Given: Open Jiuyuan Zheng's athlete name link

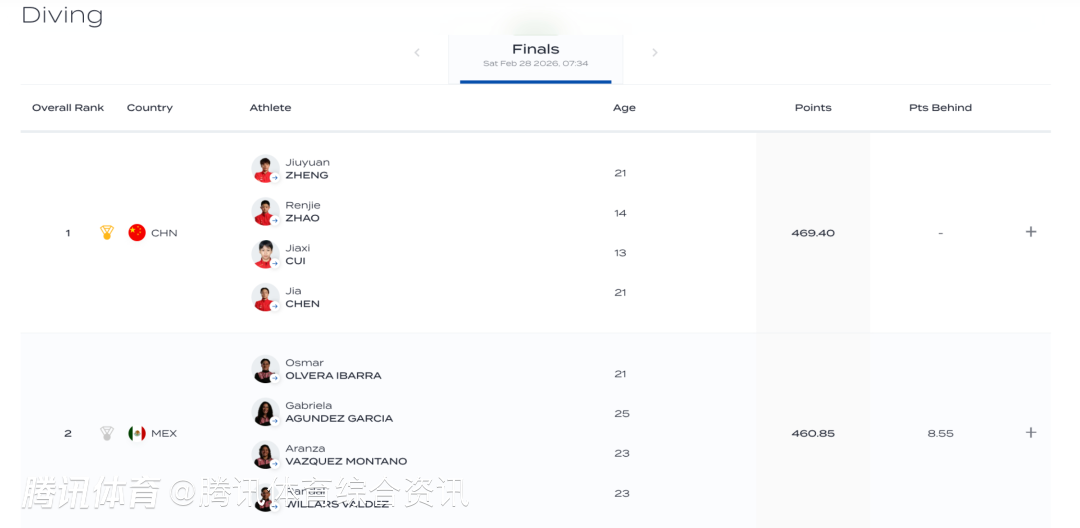Looking at the screenshot, I should tap(307, 169).
